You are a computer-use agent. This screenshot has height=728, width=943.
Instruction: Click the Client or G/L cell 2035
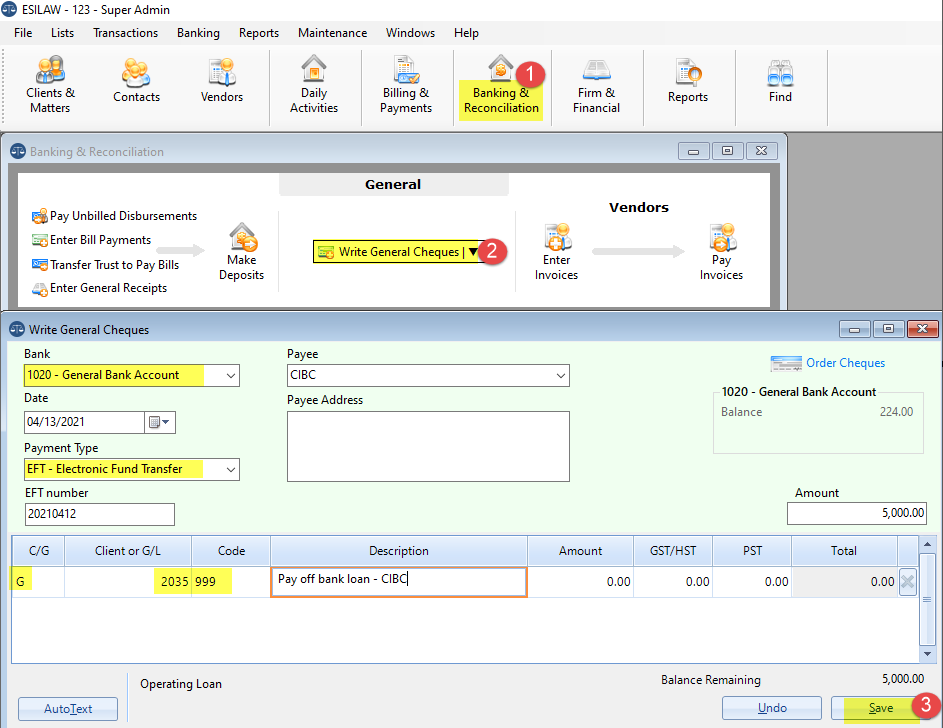point(128,582)
